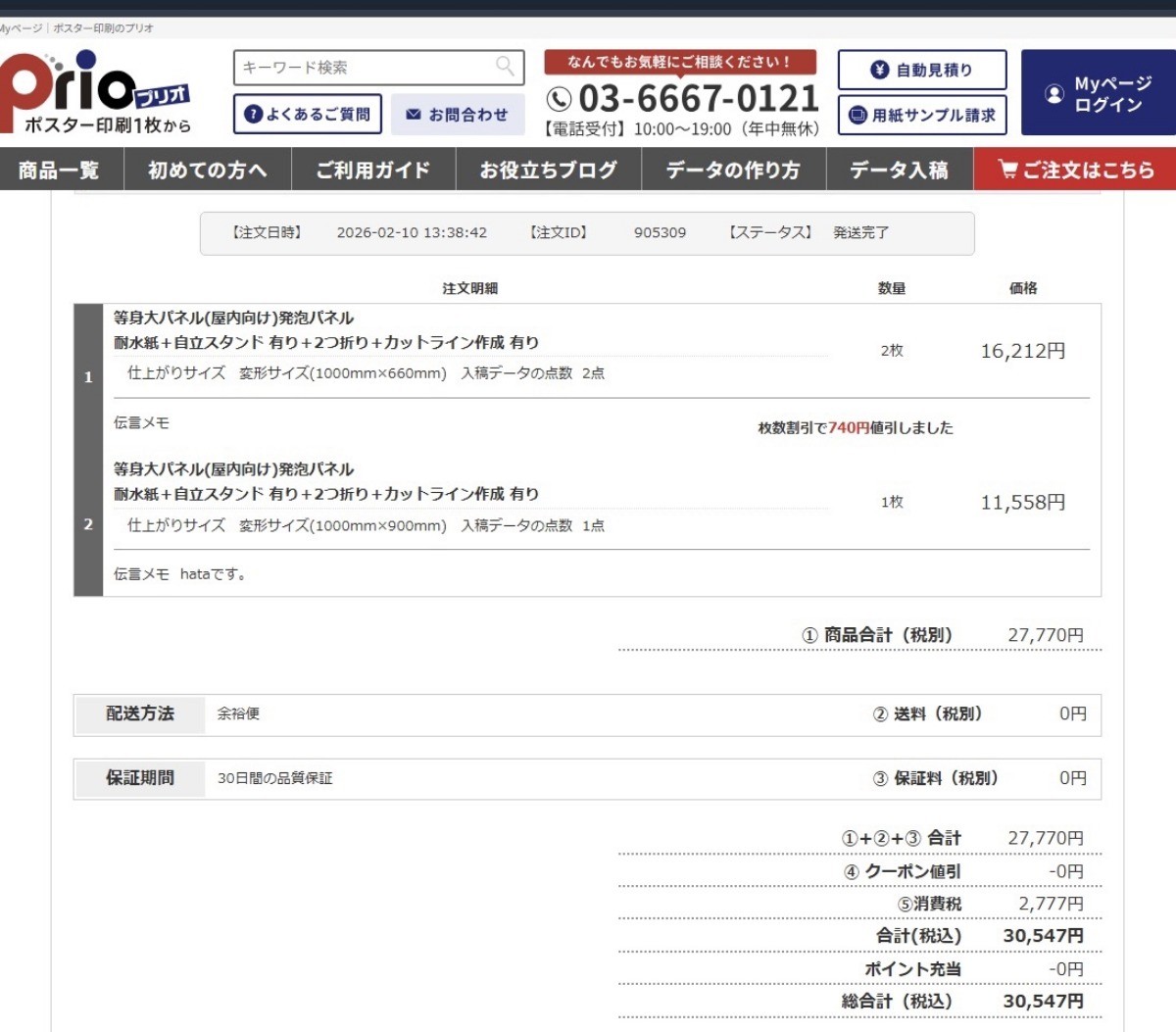This screenshot has width=1176, height=1032.
Task: Click the user icon on Myページ ログイン
Action: 1054,94
